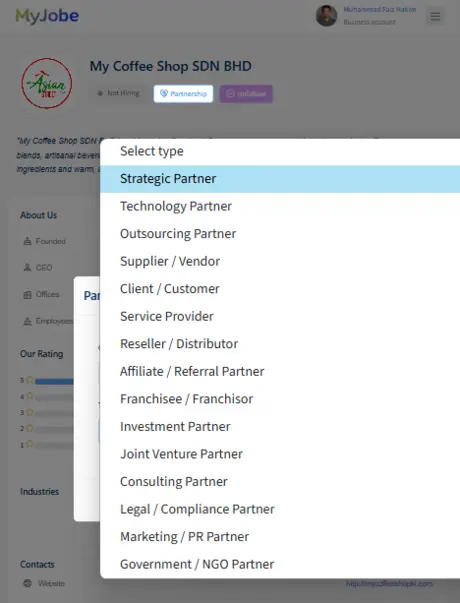Click the MyJobe logo

(47, 16)
